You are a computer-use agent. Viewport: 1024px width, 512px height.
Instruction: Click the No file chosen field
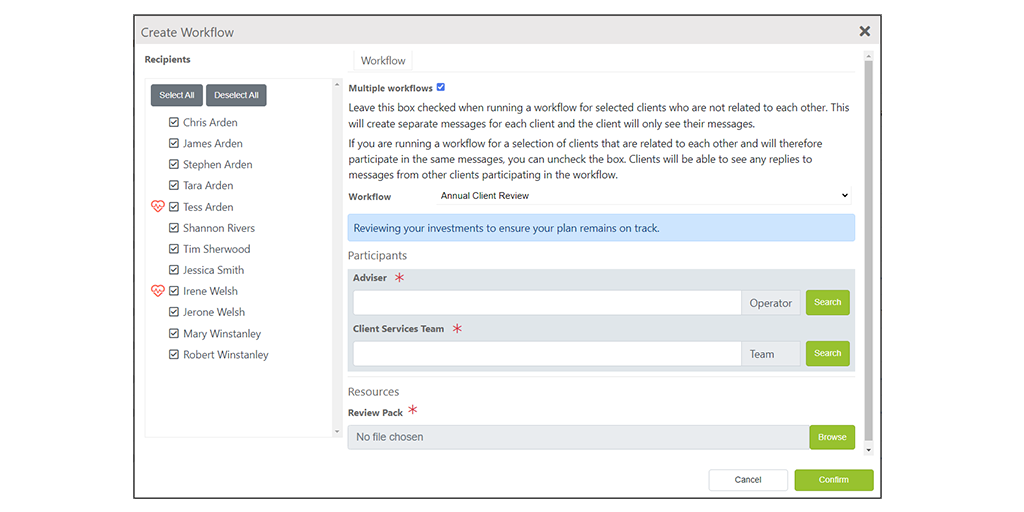(579, 438)
